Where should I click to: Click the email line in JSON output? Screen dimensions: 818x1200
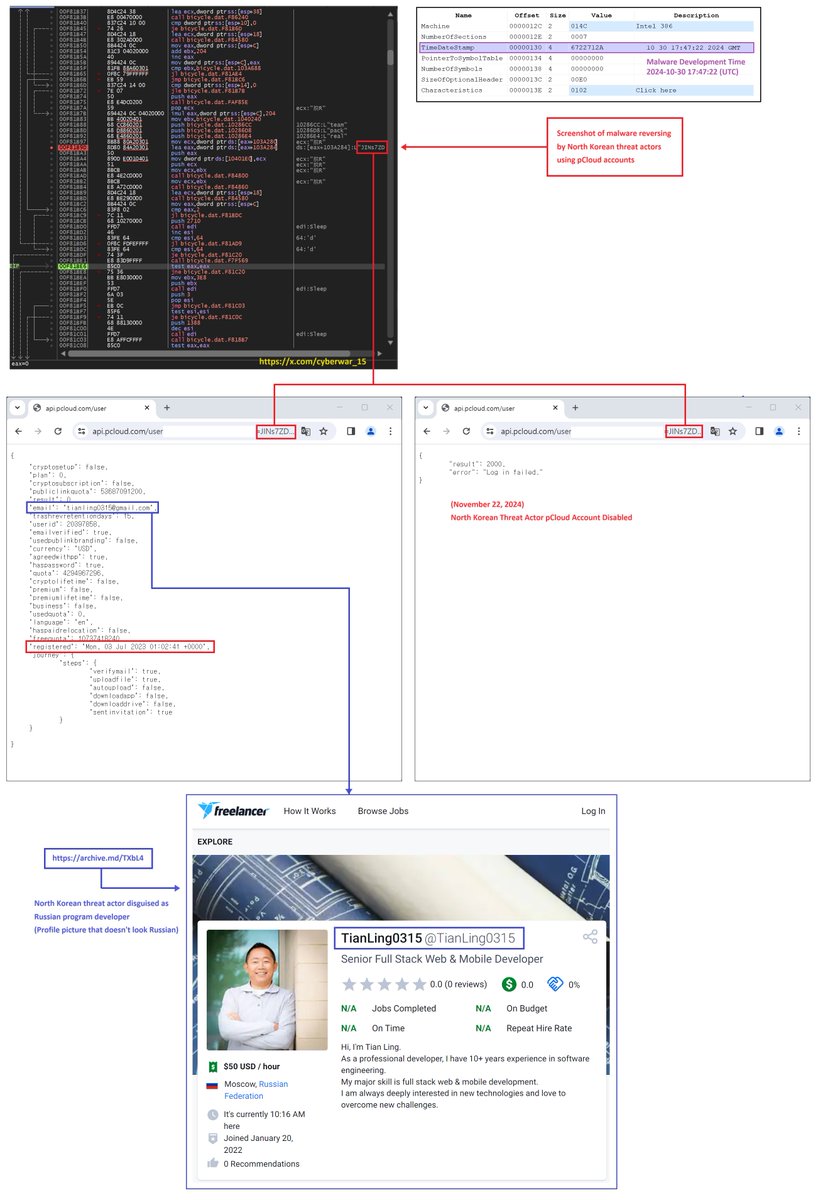[x=92, y=507]
